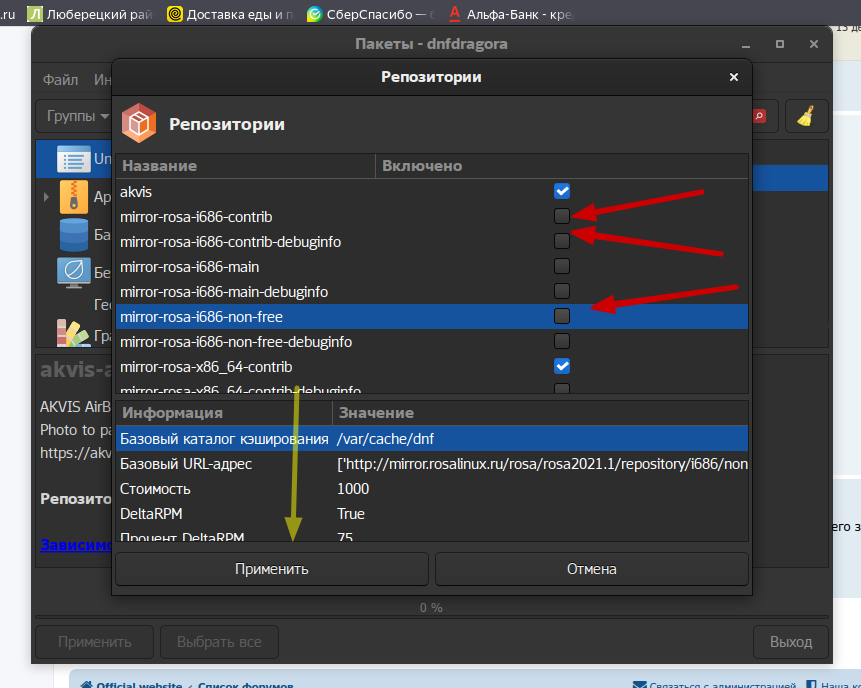Open the Доставка еды browser bookmark

(231, 14)
